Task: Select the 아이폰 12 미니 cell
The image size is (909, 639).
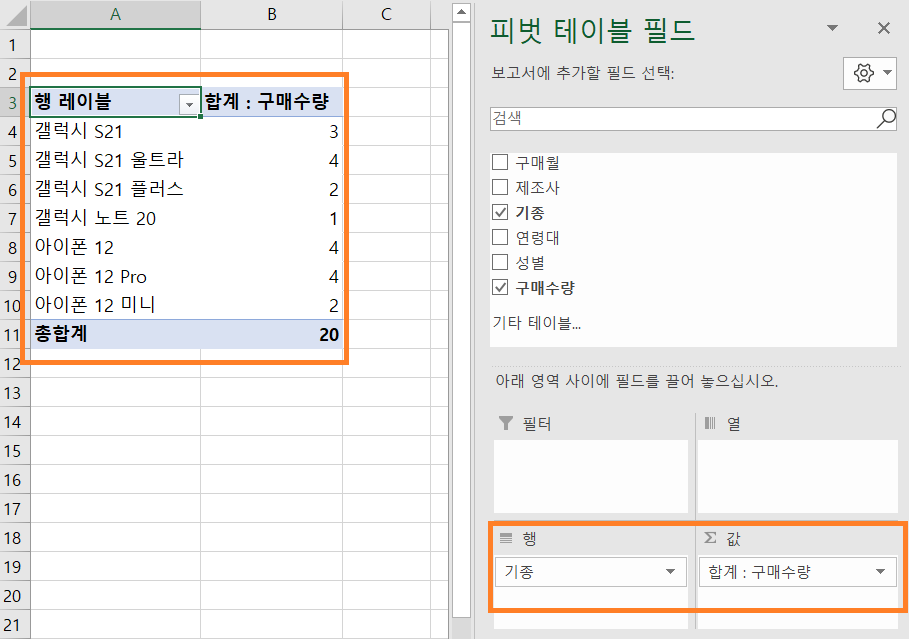Action: pyautogui.click(x=115, y=305)
